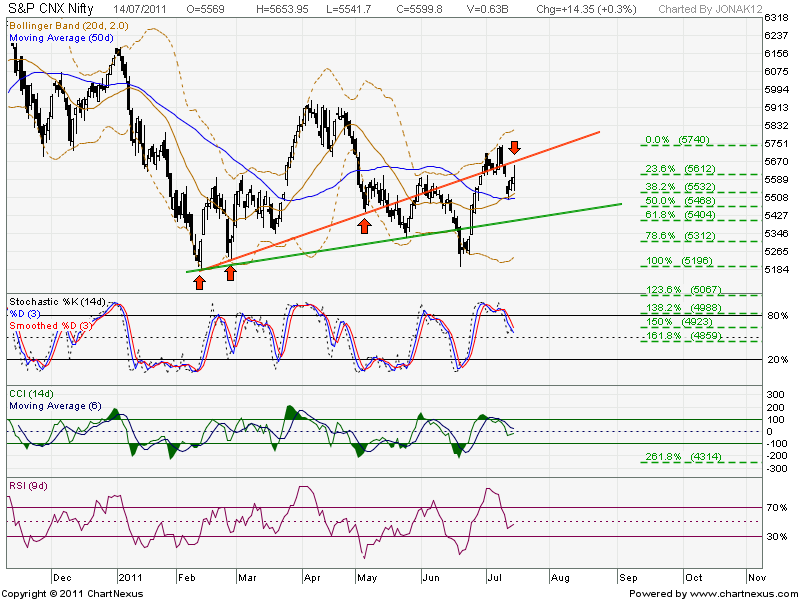Click the high value H=5653.95

click(282, 9)
